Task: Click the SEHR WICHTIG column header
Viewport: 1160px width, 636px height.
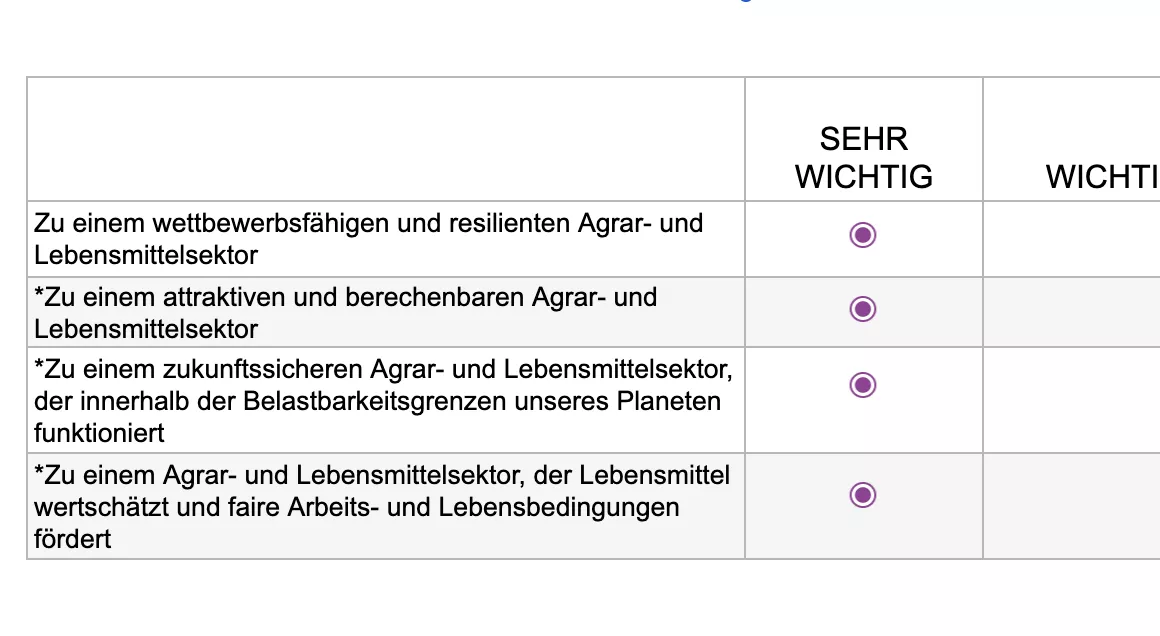Action: point(863,158)
